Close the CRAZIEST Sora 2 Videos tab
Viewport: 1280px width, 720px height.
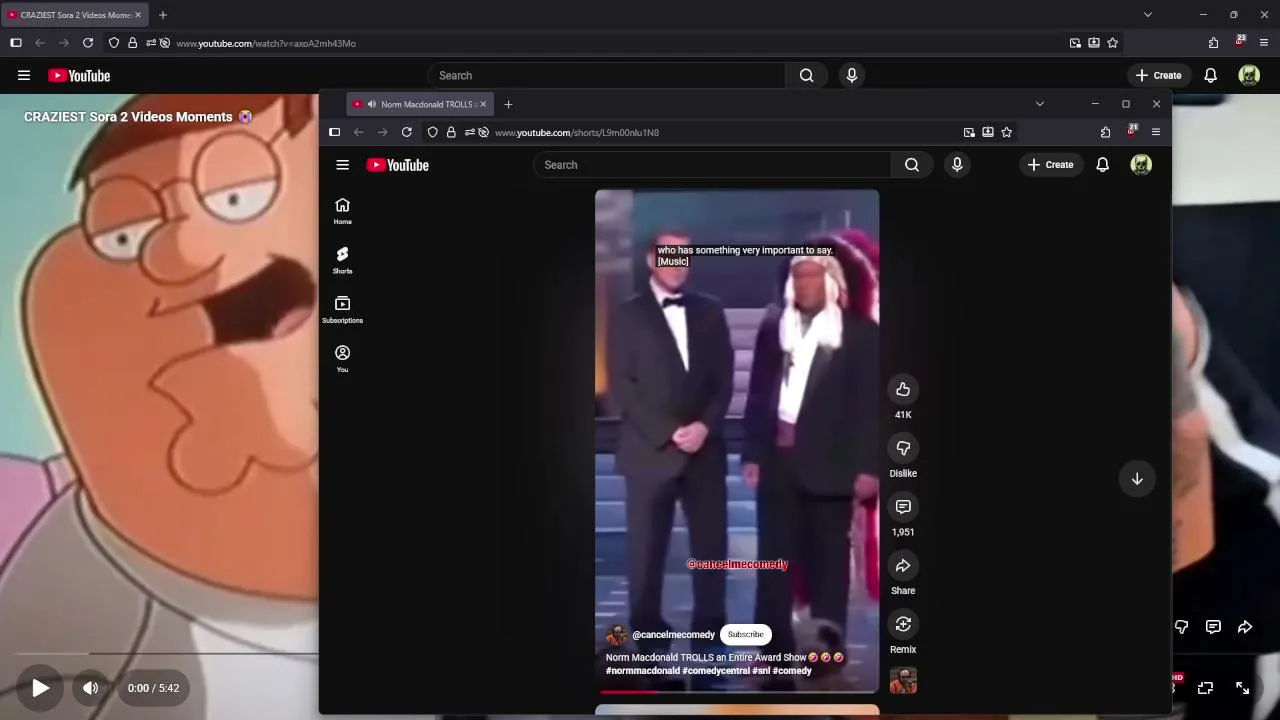click(138, 15)
